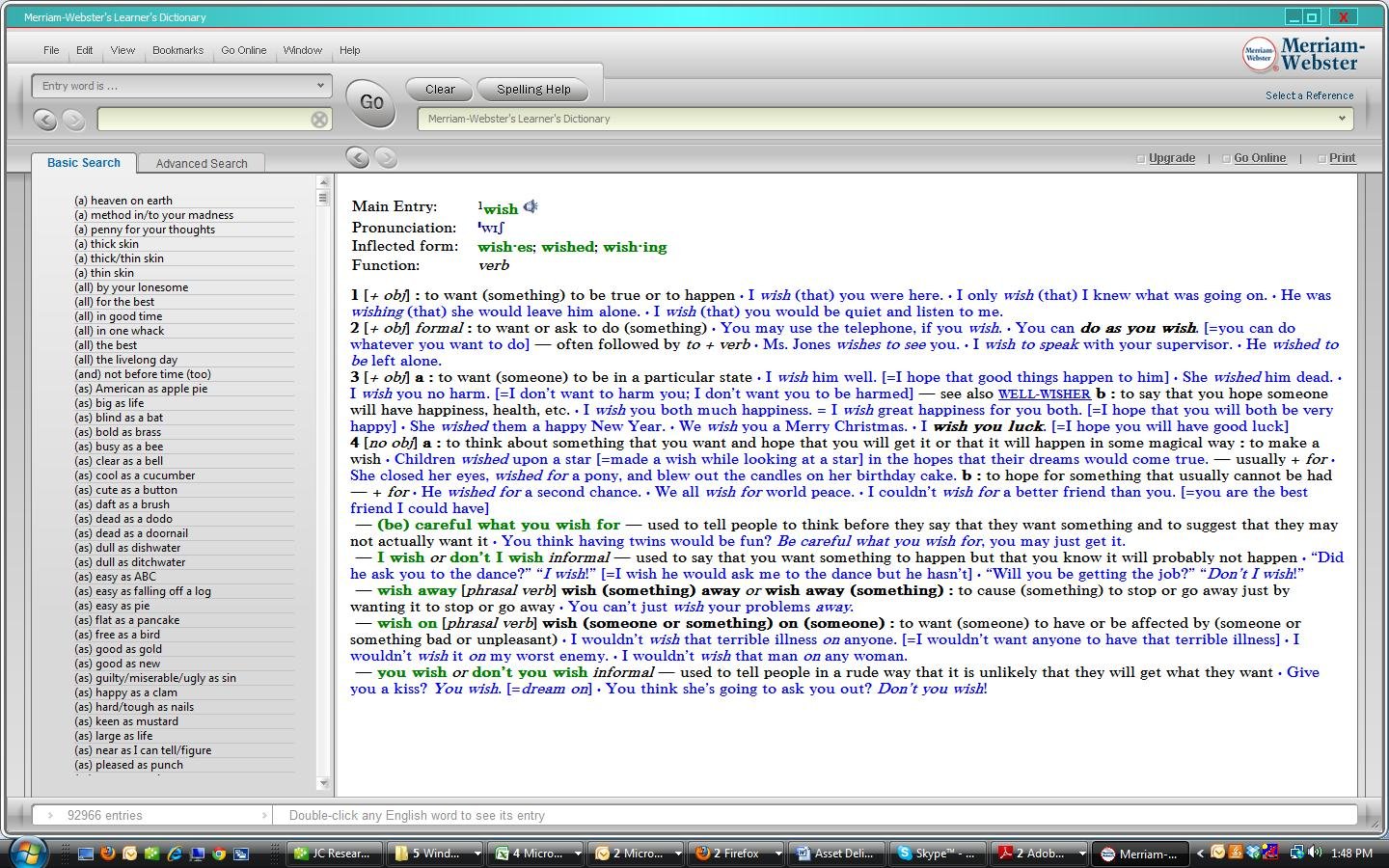Viewport: 1389px width, 868px height.
Task: Click the Switch between windows icon
Action: (241, 854)
